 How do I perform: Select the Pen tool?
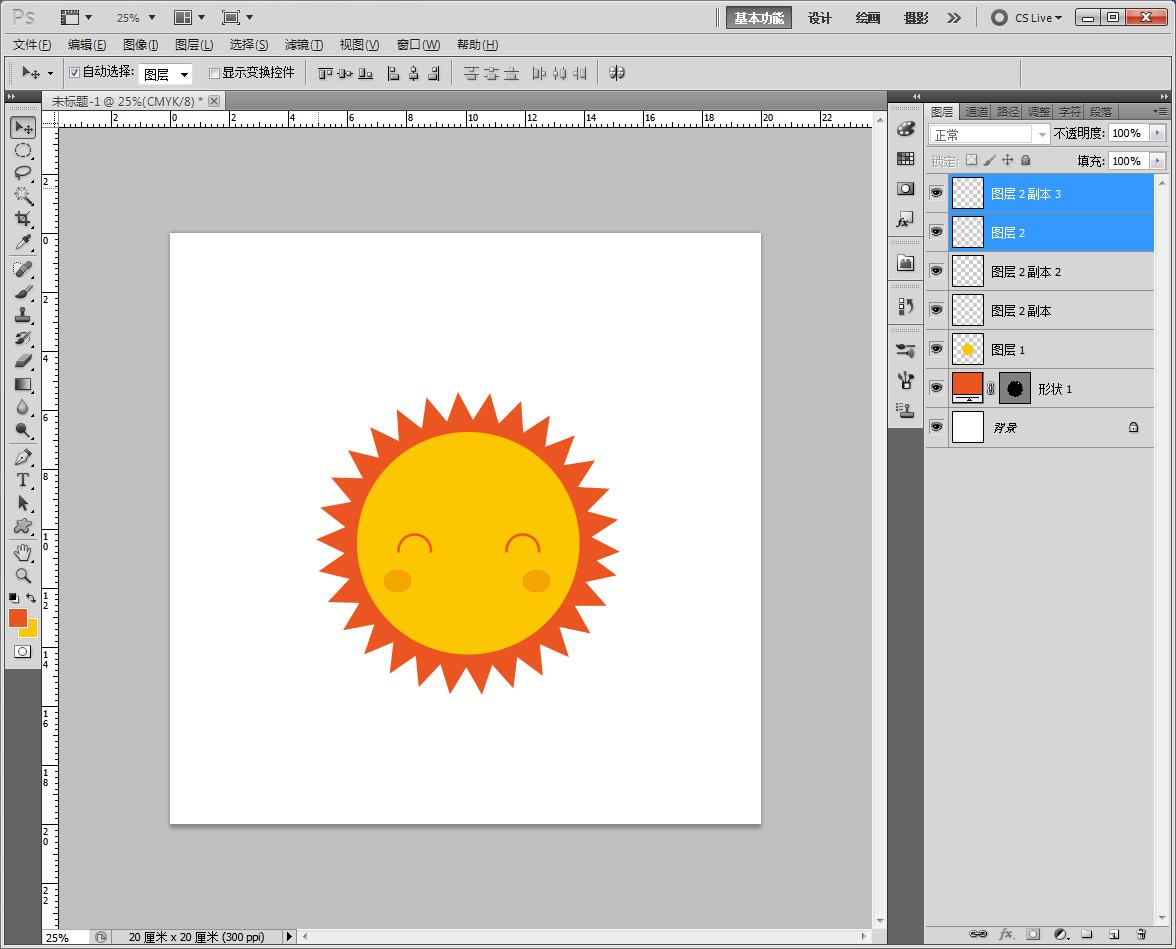point(23,457)
